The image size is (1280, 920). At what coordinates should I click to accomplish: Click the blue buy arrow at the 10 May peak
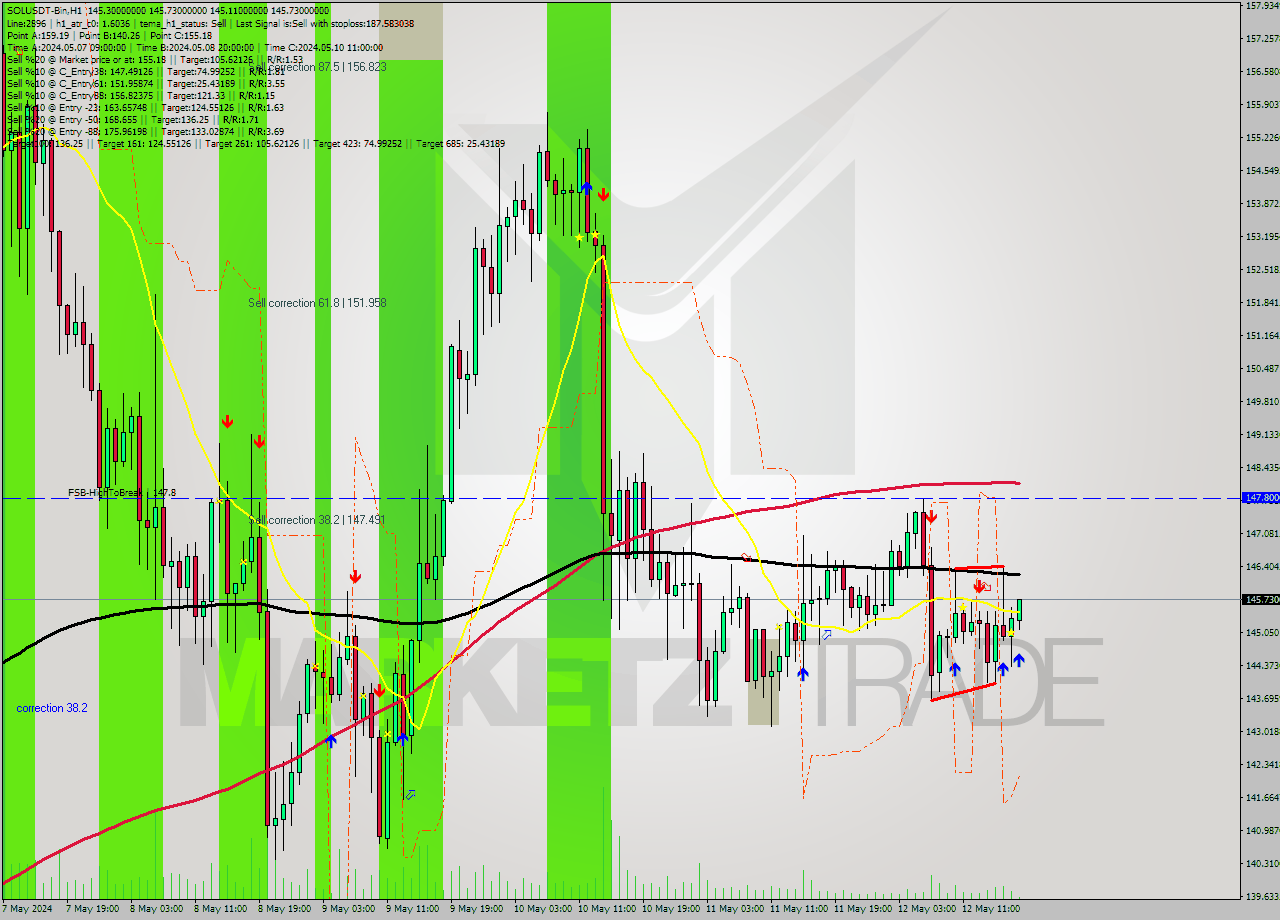tap(587, 187)
